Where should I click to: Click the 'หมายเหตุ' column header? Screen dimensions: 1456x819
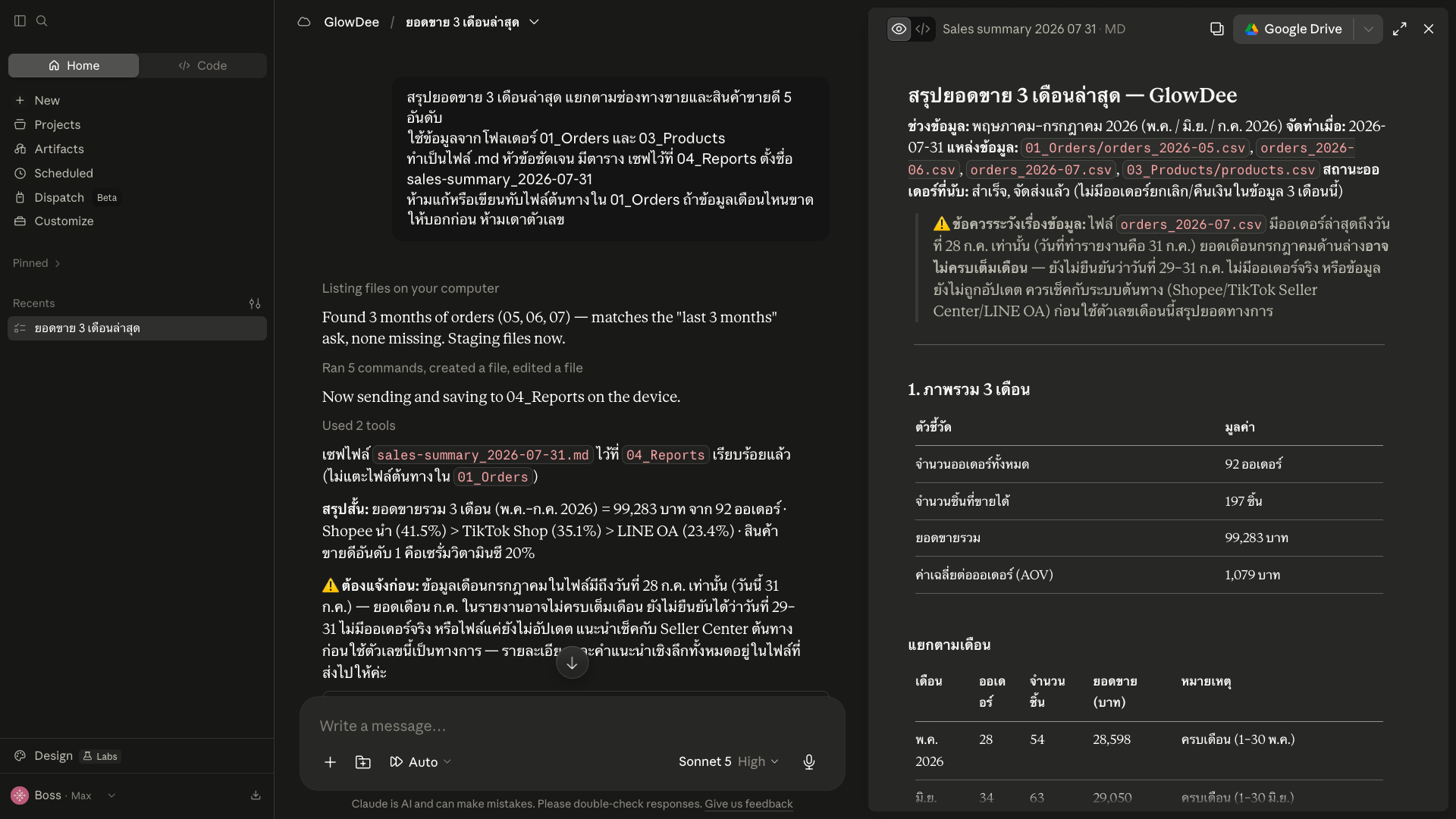tap(1206, 682)
